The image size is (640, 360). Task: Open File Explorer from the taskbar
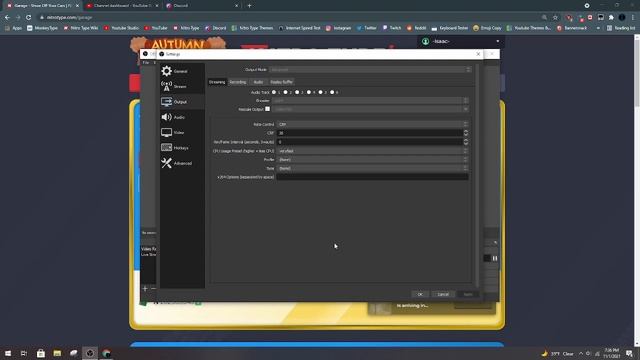[57, 353]
